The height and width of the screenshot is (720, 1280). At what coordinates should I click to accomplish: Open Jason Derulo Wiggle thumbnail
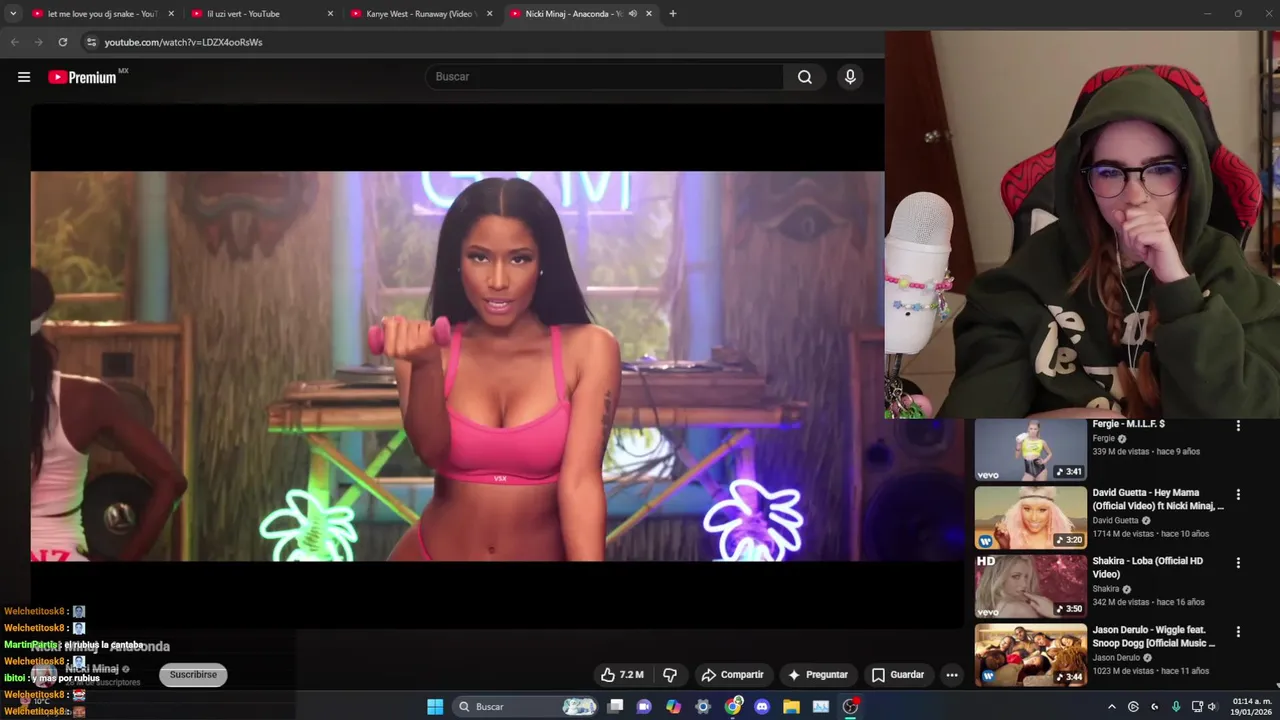click(1030, 655)
